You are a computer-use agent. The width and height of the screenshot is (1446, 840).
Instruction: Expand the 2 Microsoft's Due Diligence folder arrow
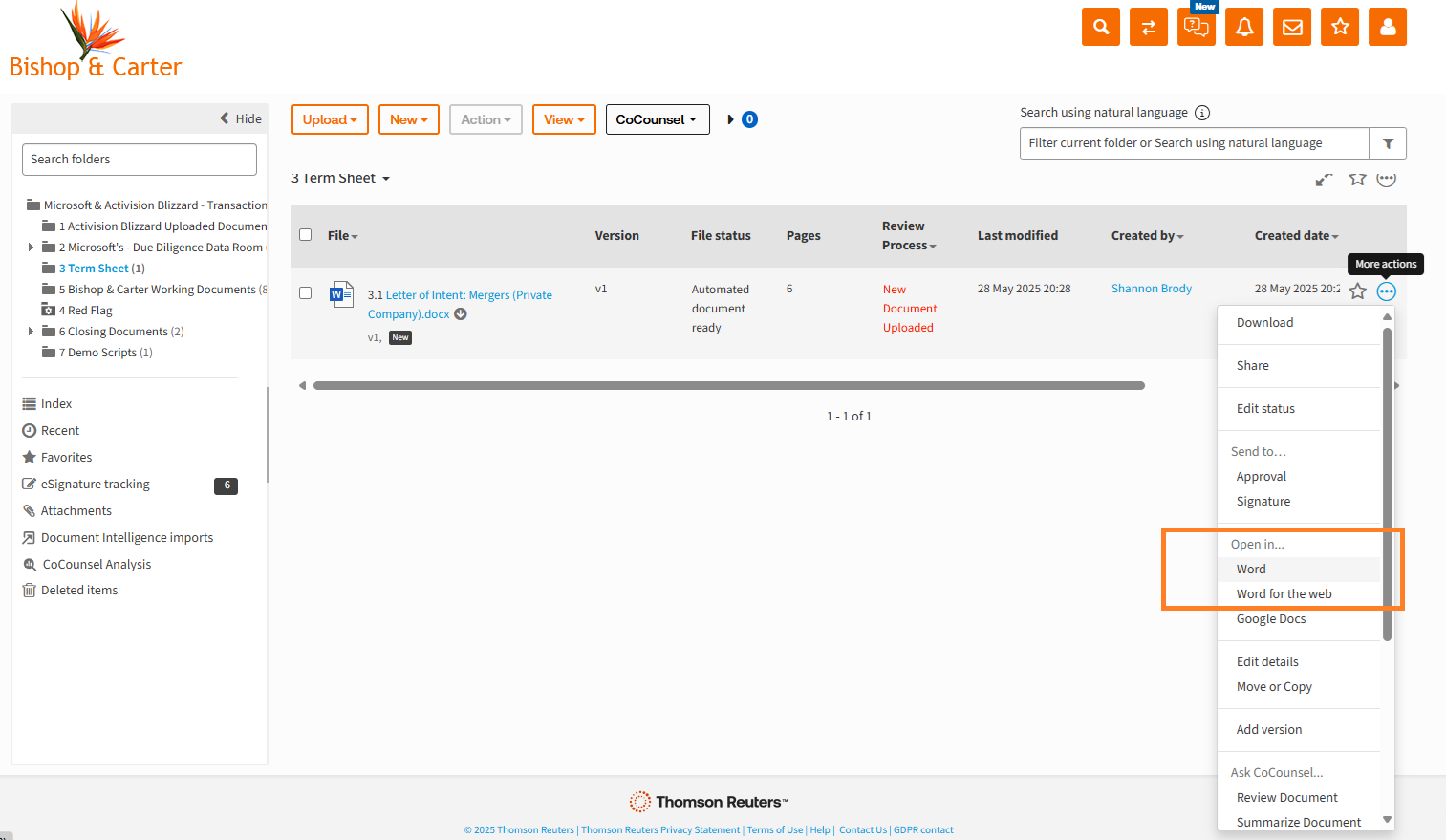[31, 248]
